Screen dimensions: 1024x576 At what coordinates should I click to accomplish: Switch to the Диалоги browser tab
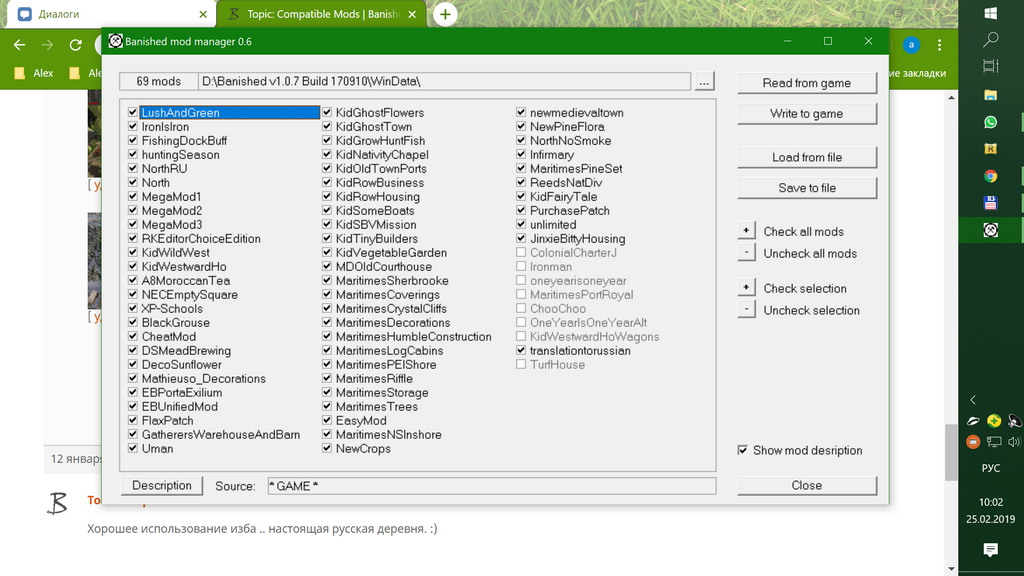coord(111,14)
